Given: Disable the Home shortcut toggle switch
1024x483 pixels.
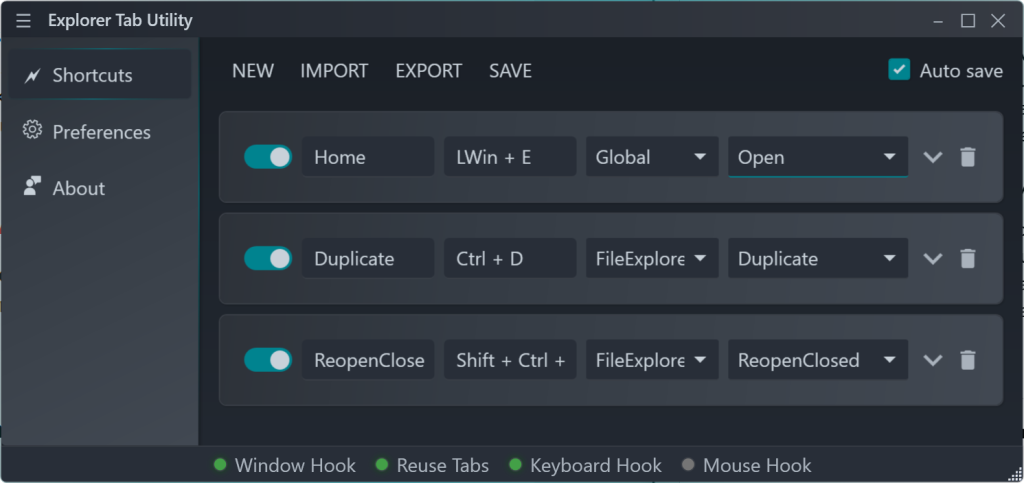Looking at the screenshot, I should [268, 157].
